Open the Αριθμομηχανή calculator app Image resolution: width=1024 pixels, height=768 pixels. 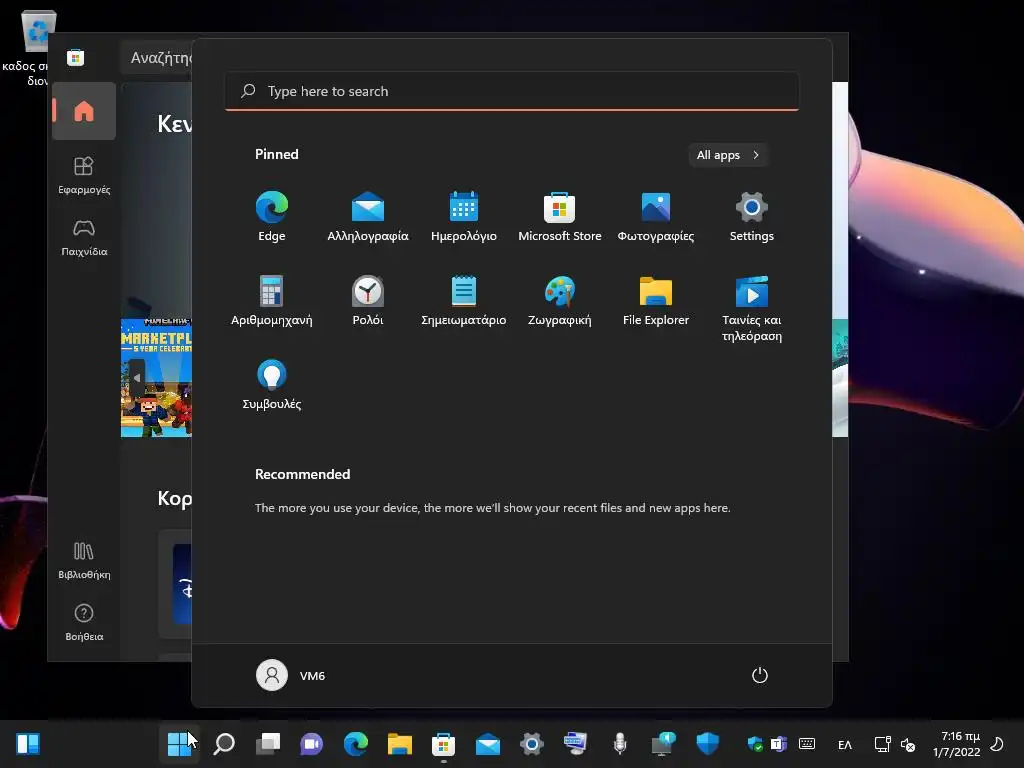pos(272,300)
